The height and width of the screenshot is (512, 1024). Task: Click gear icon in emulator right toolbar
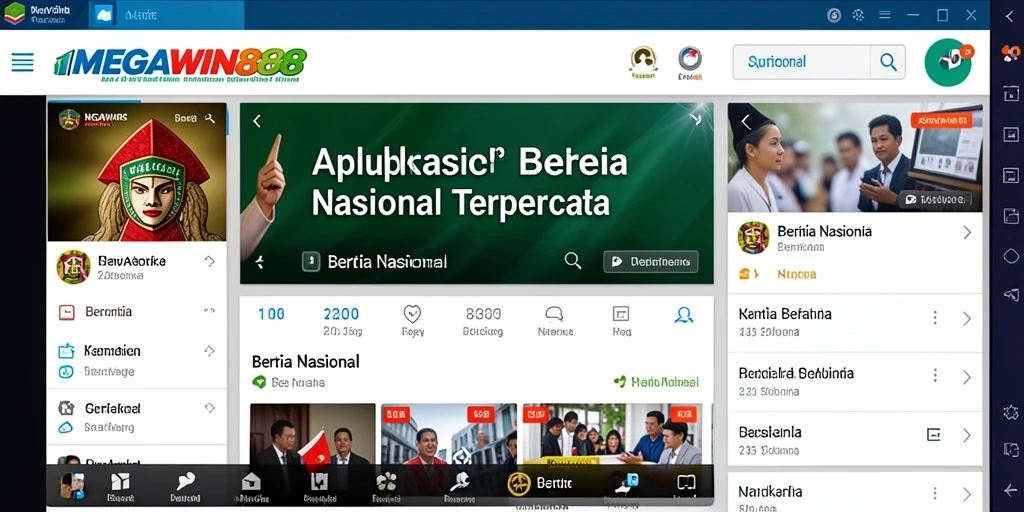[x=1011, y=412]
